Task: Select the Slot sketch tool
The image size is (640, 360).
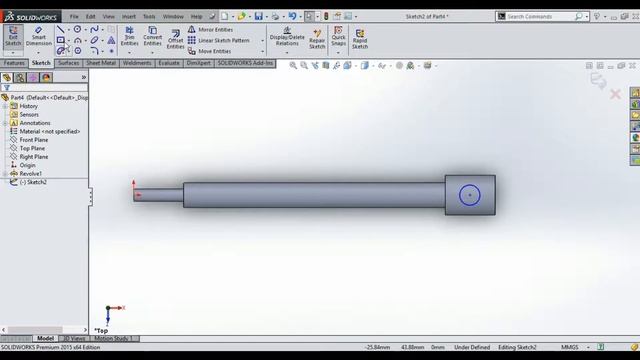Action: (x=60, y=51)
